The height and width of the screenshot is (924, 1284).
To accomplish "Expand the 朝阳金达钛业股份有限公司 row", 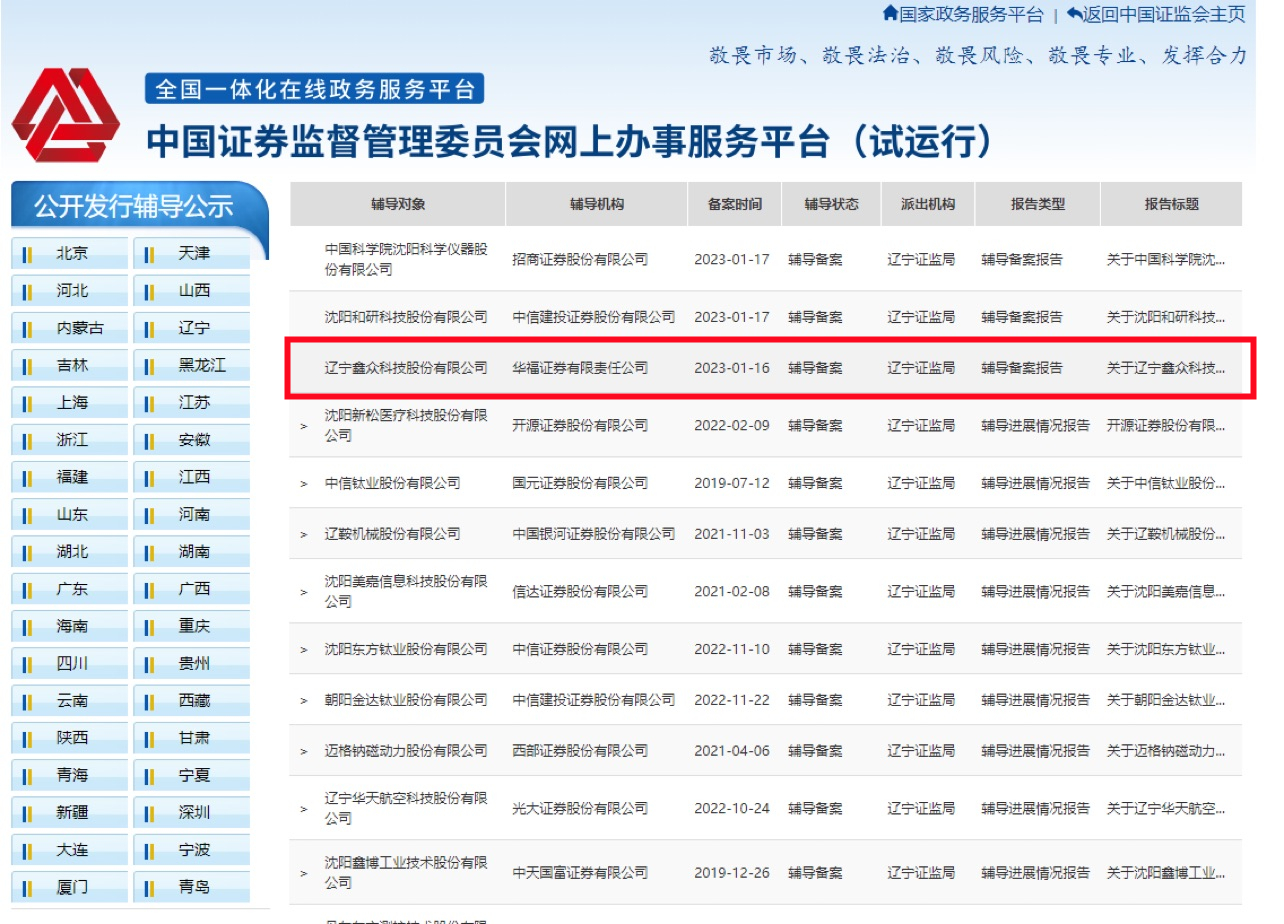I will click(304, 701).
